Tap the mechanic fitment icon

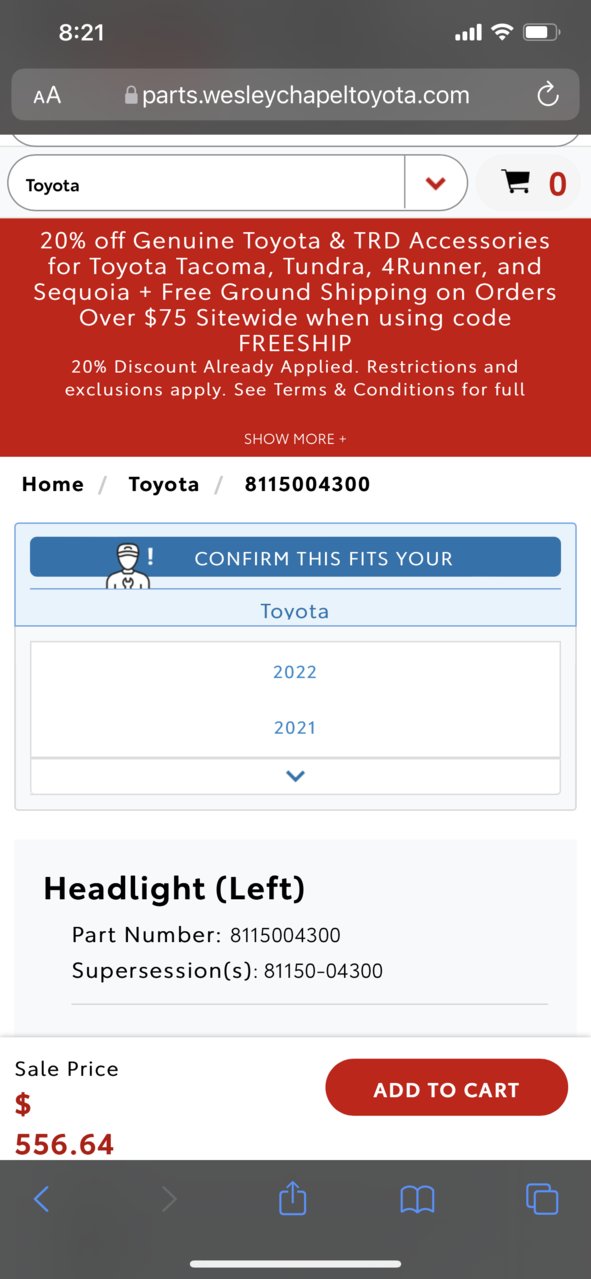click(x=128, y=564)
